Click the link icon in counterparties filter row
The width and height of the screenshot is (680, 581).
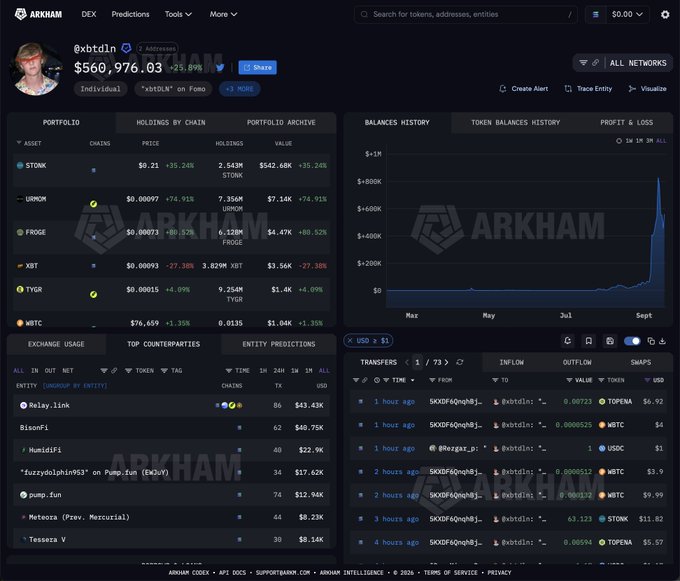coord(114,371)
